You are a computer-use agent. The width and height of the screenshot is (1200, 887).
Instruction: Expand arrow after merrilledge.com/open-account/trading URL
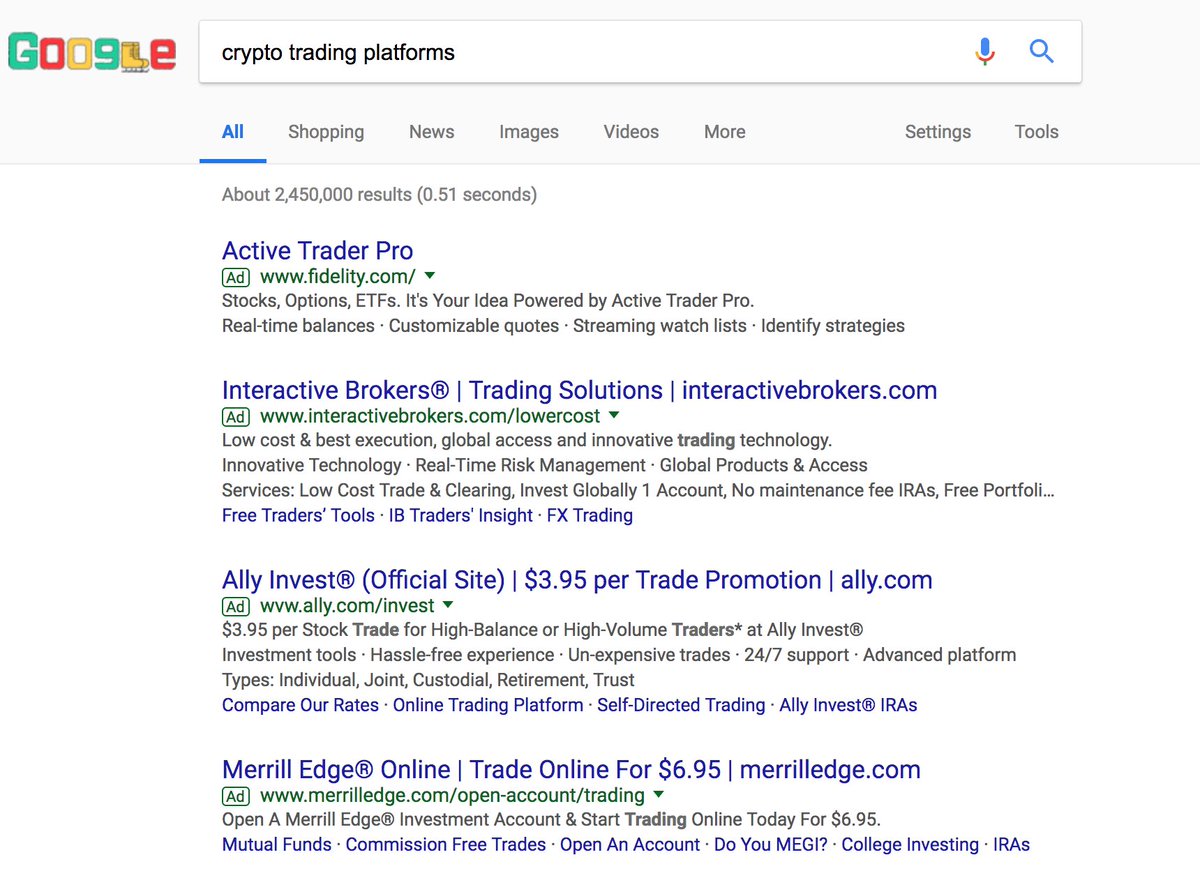658,795
